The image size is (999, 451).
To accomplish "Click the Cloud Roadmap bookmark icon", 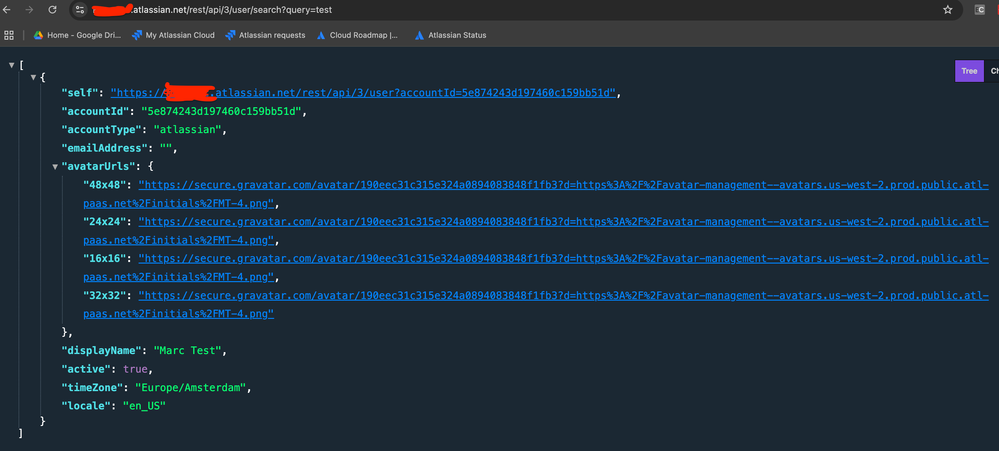I will pos(321,35).
